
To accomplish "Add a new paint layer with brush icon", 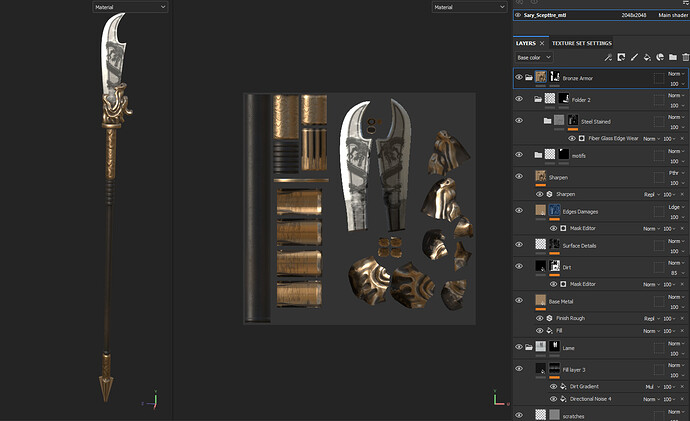I will (x=634, y=57).
